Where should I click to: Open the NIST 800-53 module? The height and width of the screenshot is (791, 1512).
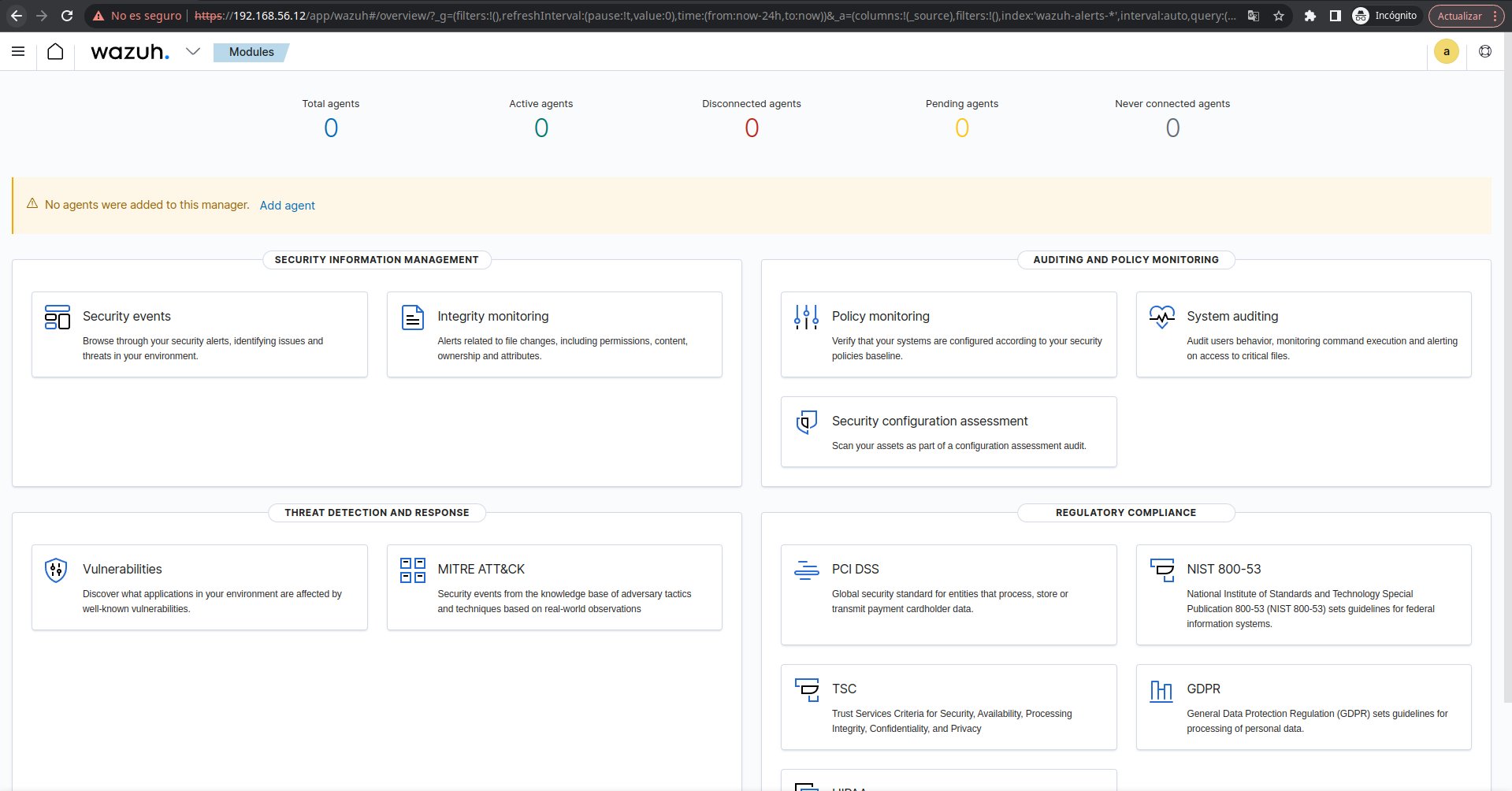pyautogui.click(x=1224, y=569)
